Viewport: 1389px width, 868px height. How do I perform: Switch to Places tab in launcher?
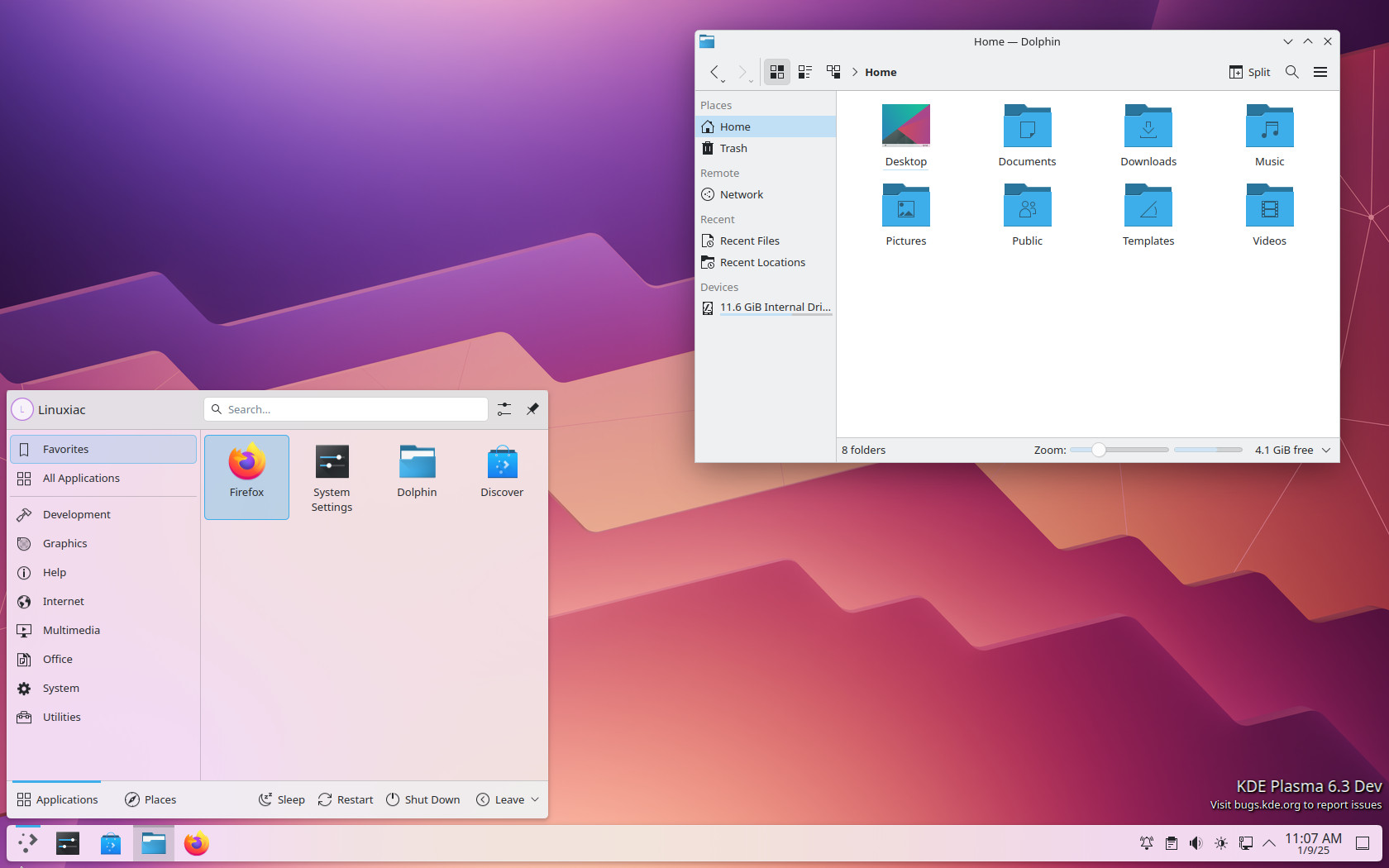tap(150, 799)
